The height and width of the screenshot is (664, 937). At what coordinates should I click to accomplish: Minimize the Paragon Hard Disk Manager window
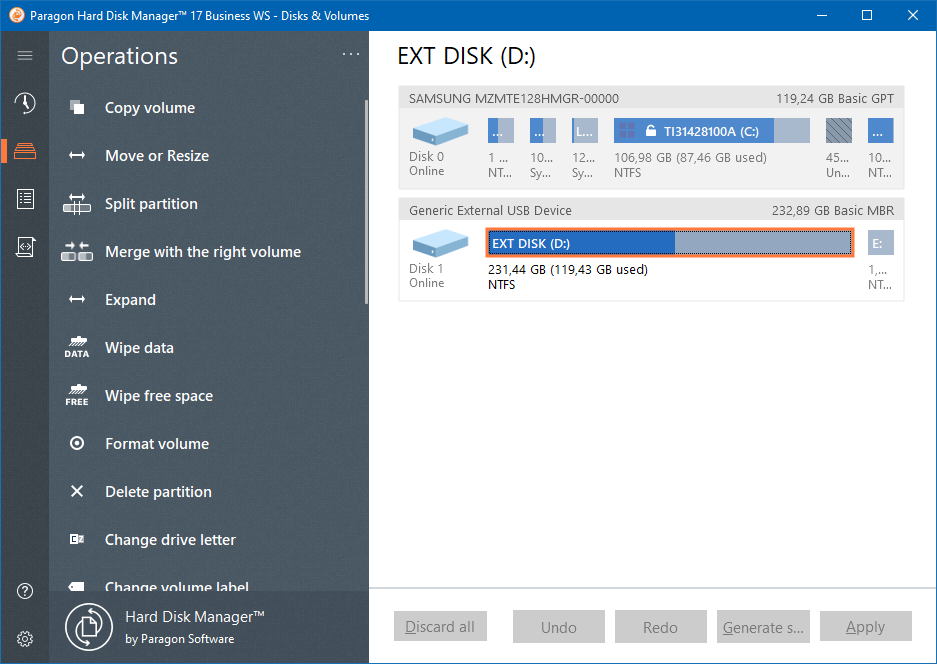(x=822, y=15)
